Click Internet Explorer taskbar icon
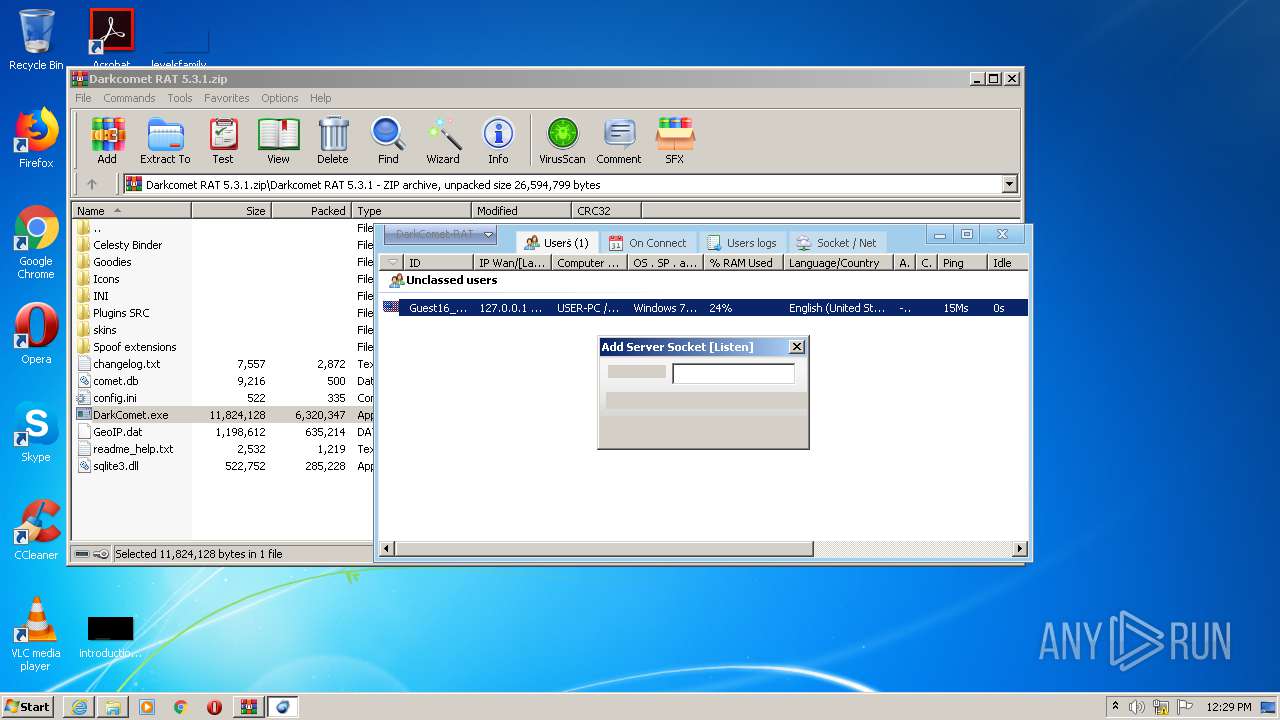This screenshot has width=1280, height=720. (x=79, y=707)
